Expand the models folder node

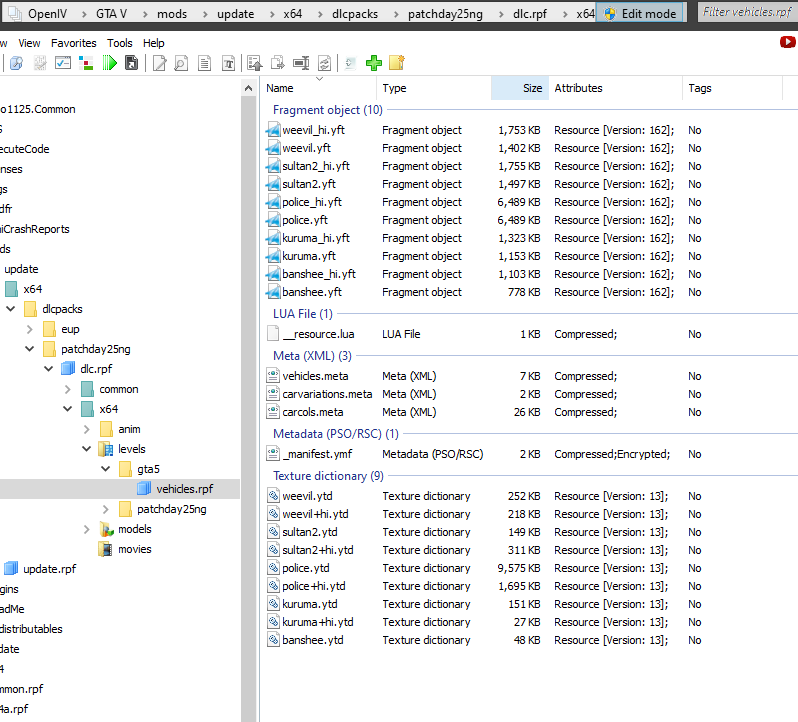pyautogui.click(x=86, y=529)
